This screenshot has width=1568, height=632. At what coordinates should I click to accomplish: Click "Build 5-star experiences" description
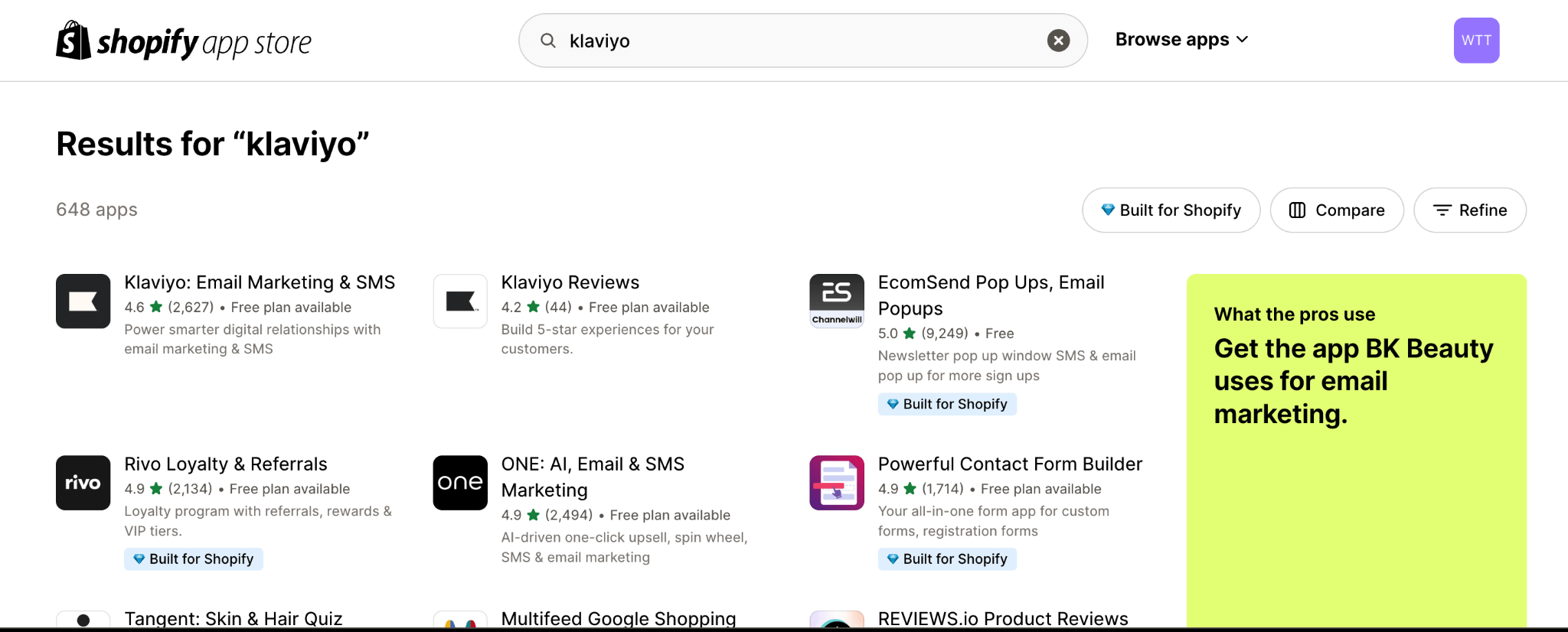pos(607,339)
